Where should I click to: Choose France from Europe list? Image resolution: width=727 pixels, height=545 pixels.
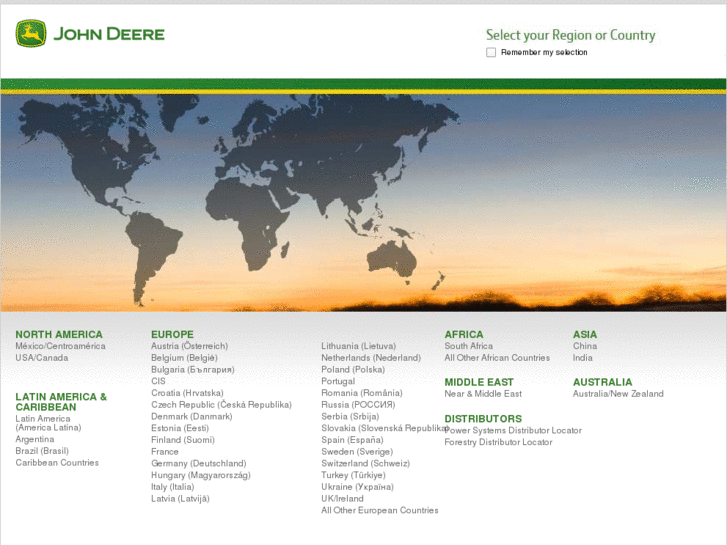click(x=165, y=452)
